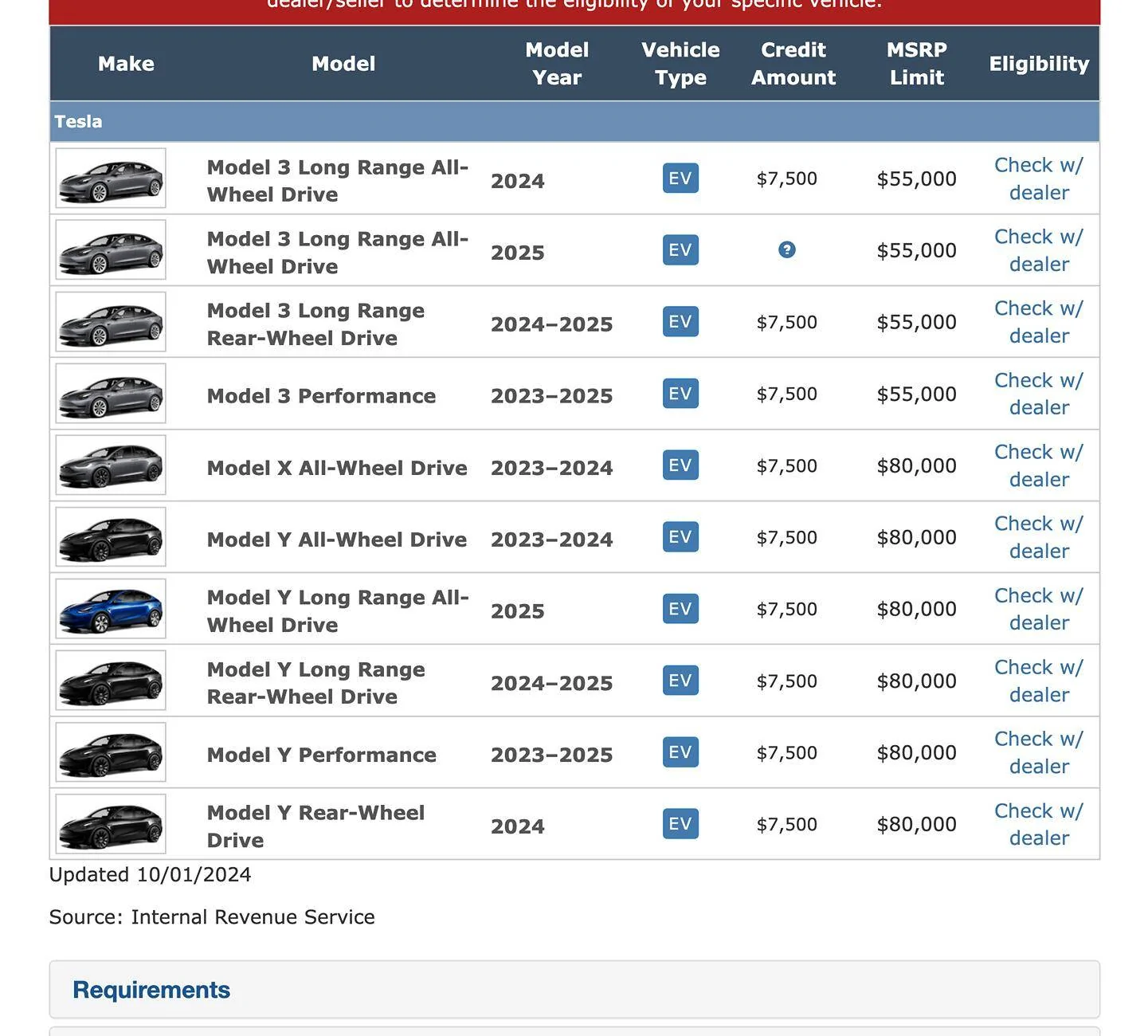Click 'Check w/ dealer' for Model Y Long Range Rear-Wheel Drive

[1039, 681]
